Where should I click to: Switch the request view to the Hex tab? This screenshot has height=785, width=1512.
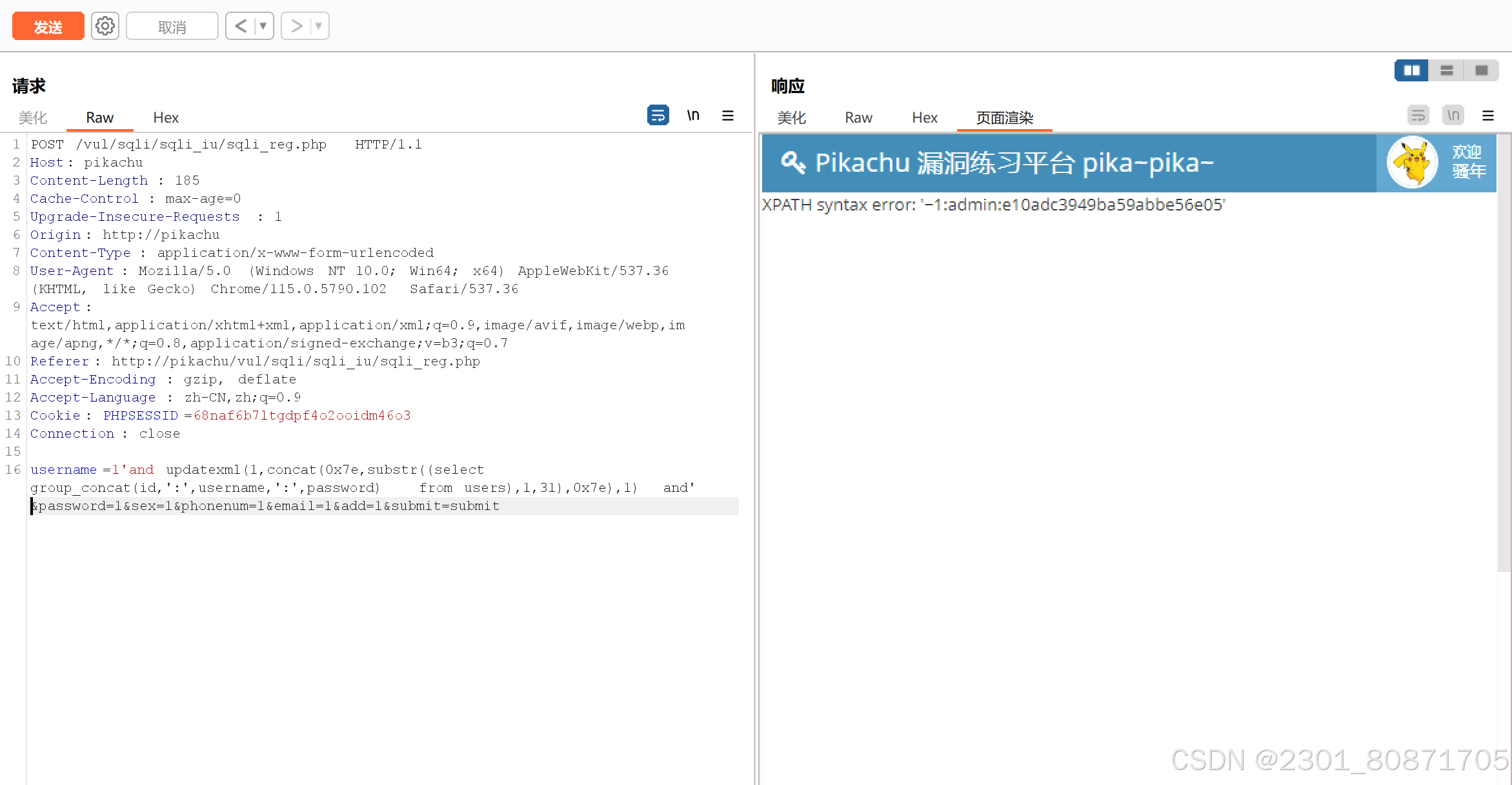coord(166,117)
